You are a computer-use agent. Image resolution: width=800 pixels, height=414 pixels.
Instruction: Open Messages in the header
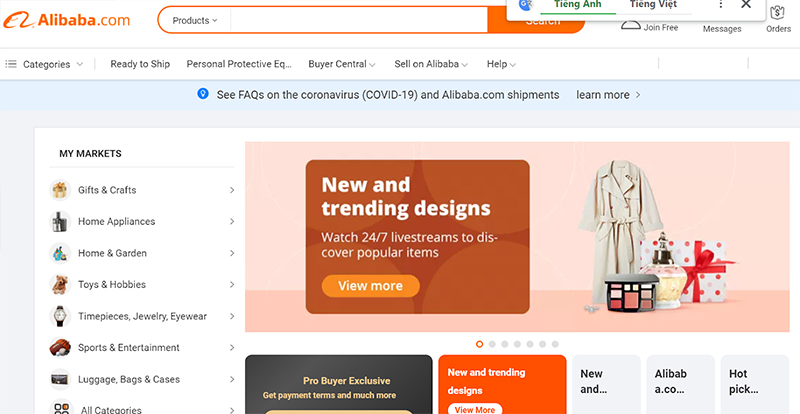pos(722,29)
